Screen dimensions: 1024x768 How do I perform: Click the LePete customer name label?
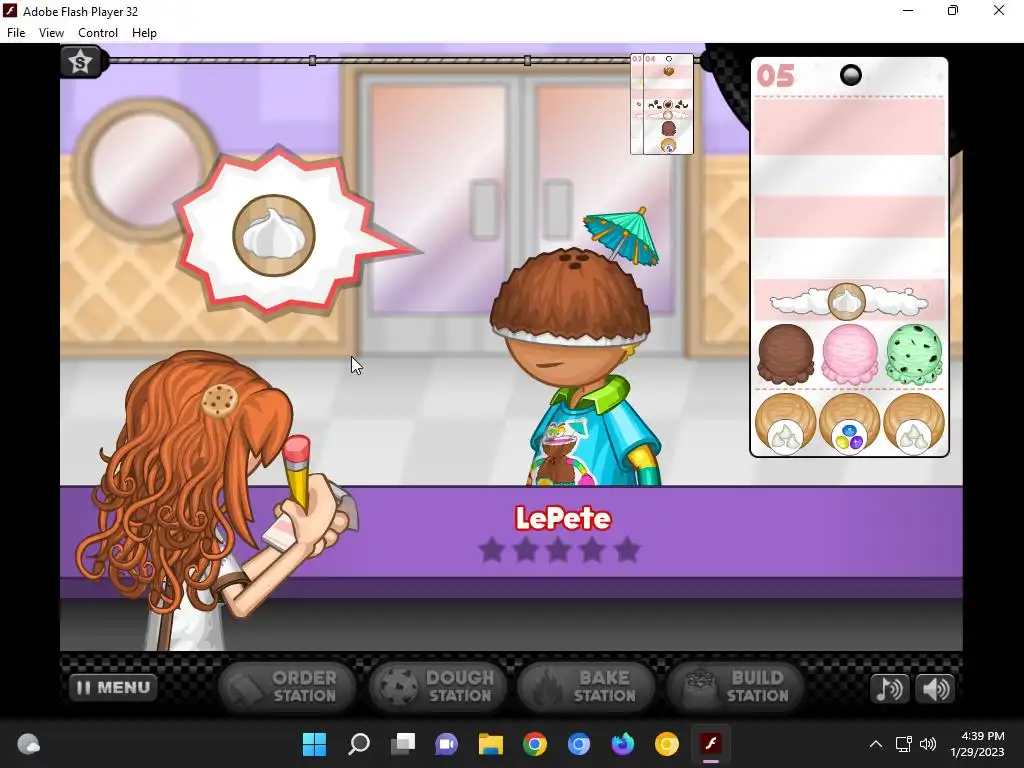coord(563,519)
